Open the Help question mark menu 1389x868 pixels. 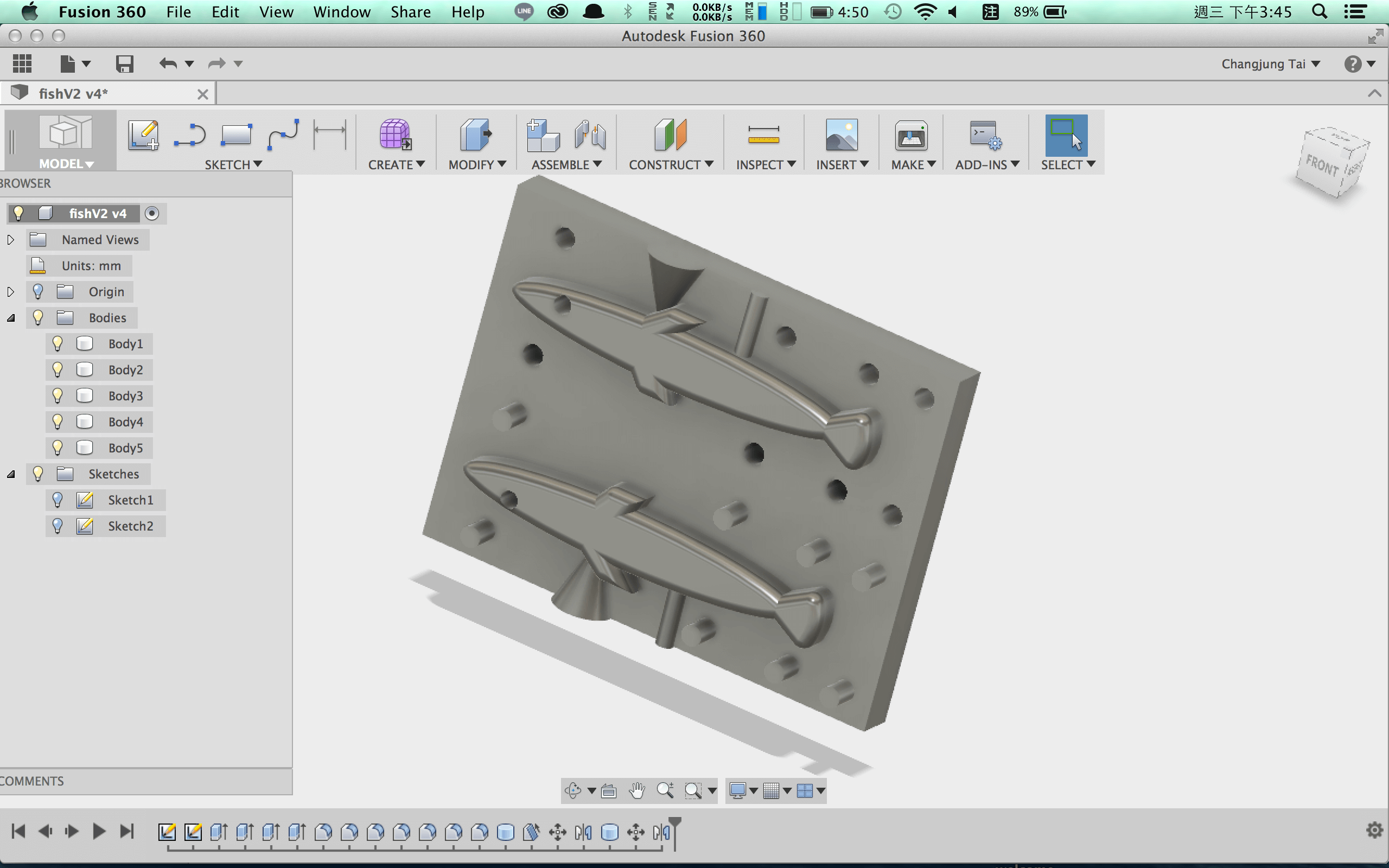(1359, 63)
